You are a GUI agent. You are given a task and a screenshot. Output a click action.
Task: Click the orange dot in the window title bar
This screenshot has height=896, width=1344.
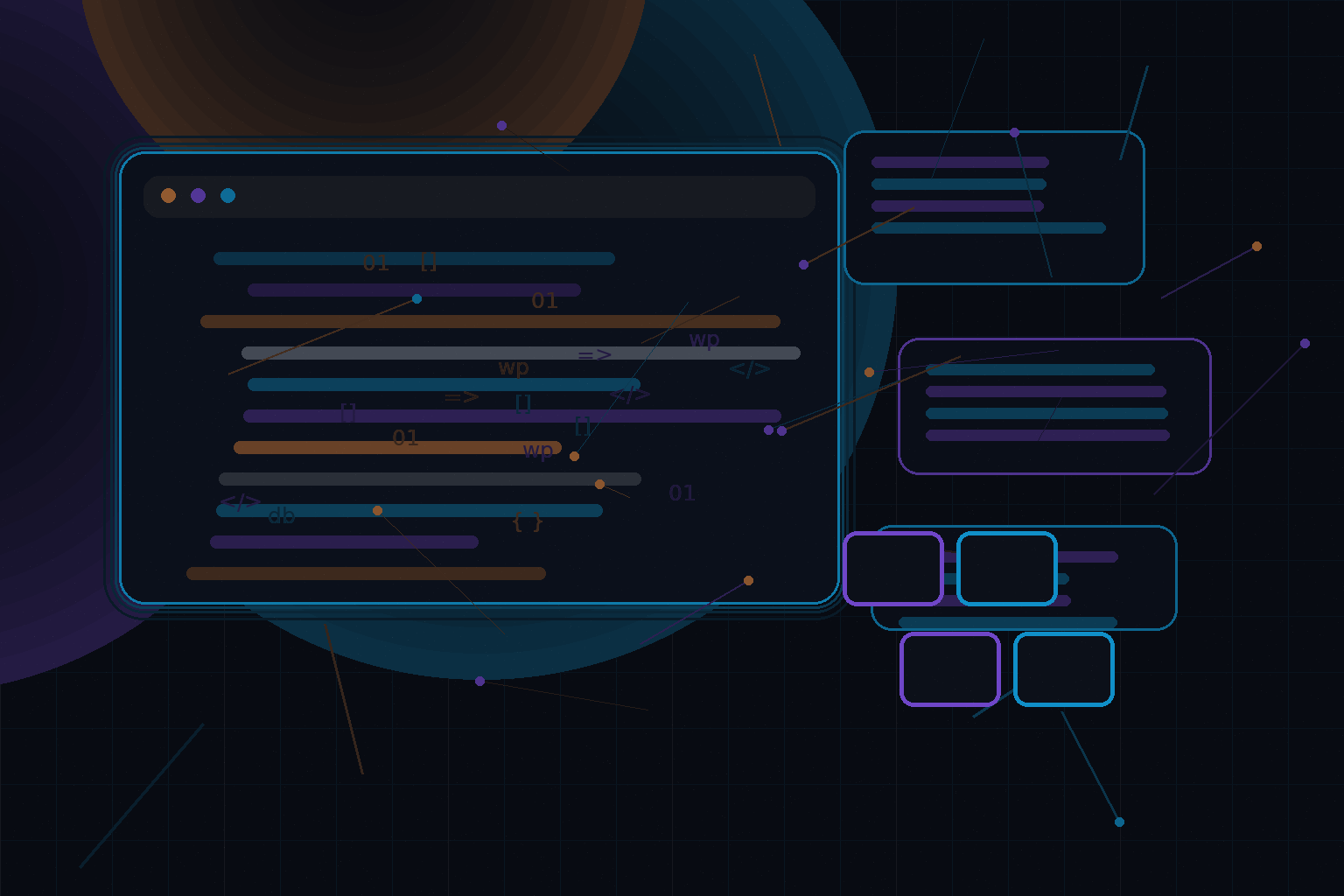click(168, 195)
